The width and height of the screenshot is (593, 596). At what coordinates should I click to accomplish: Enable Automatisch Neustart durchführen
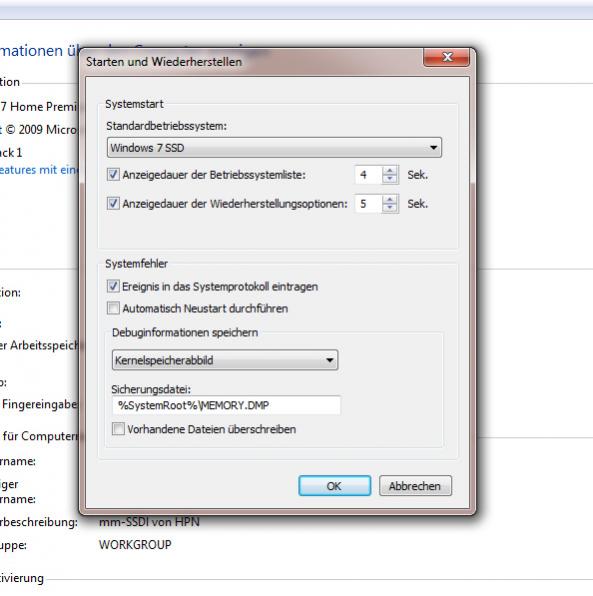[113, 308]
